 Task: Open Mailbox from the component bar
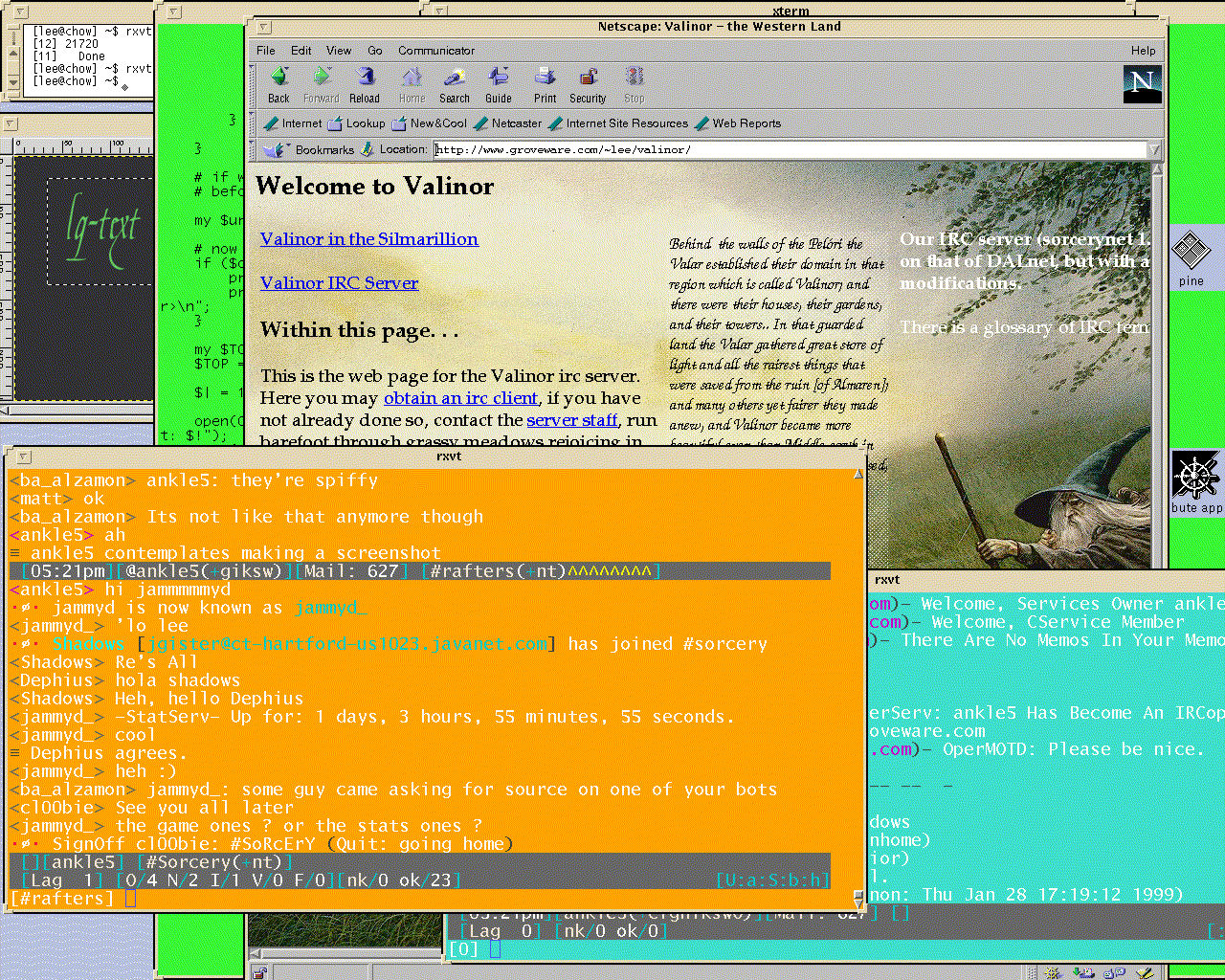coord(1083,972)
